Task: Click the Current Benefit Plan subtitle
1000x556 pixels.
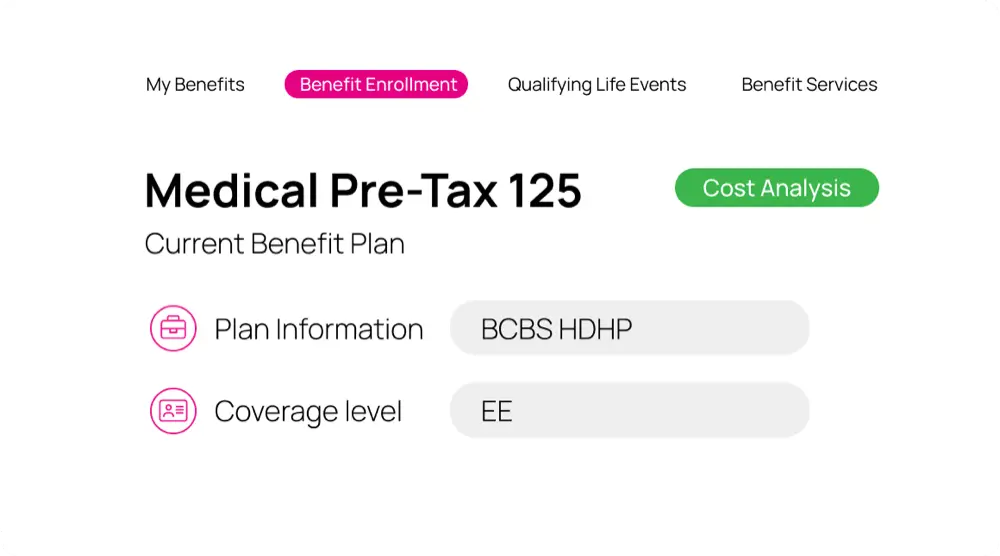Action: point(275,244)
